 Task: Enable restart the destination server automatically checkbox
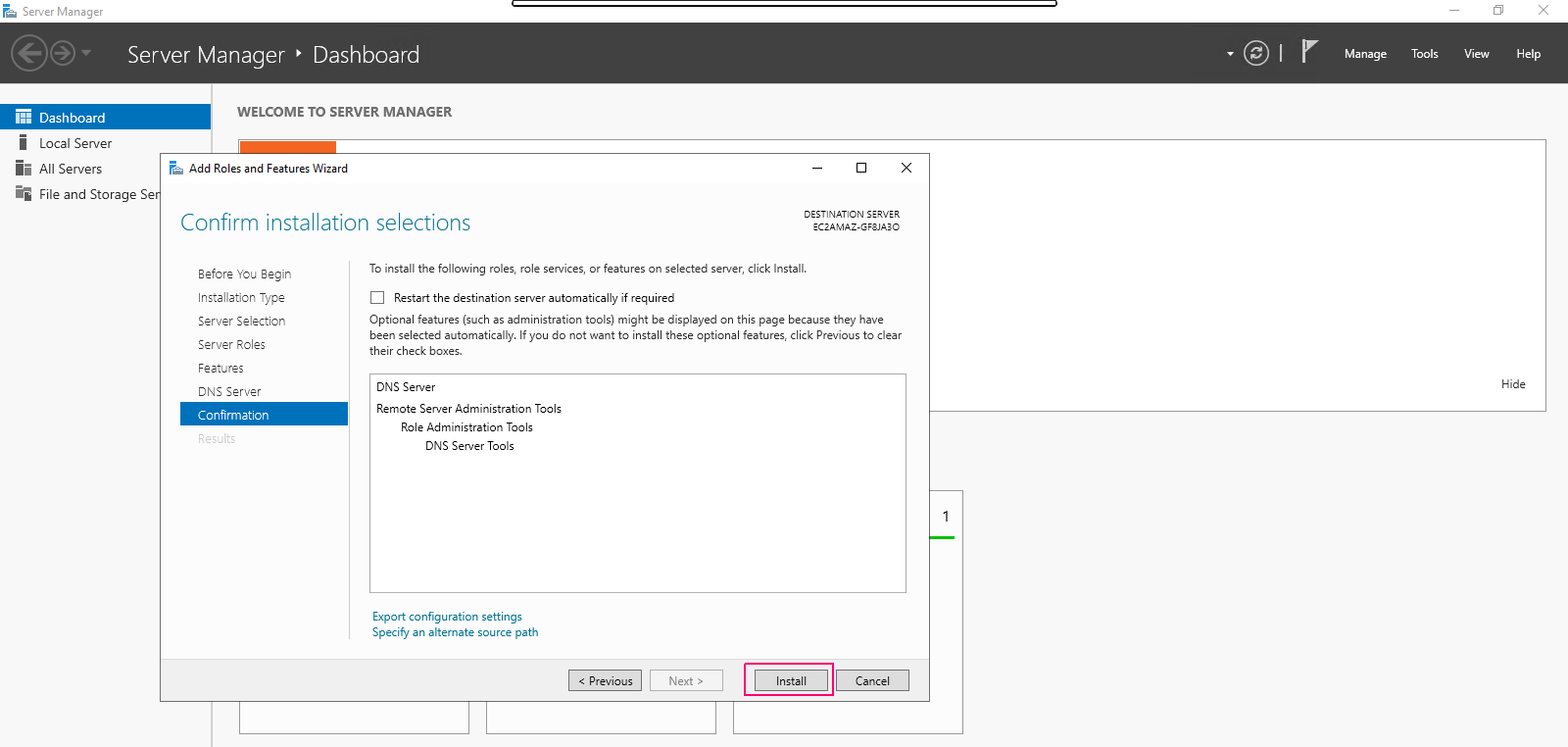click(377, 298)
